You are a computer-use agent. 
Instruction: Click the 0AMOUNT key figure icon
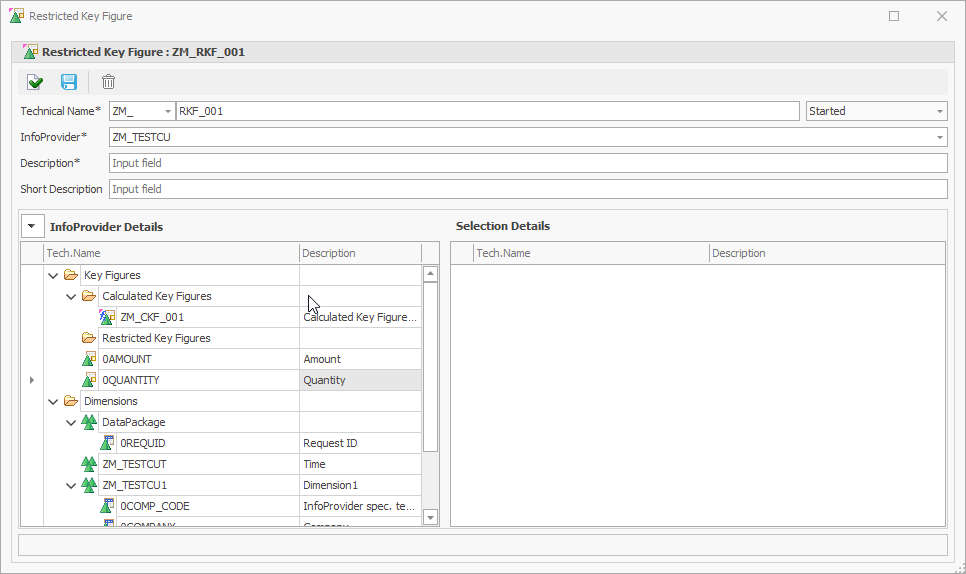(x=89, y=359)
